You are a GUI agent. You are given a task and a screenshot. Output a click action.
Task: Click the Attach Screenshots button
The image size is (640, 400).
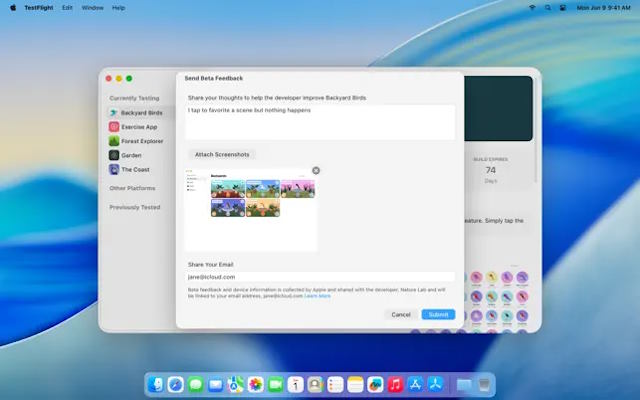222,154
